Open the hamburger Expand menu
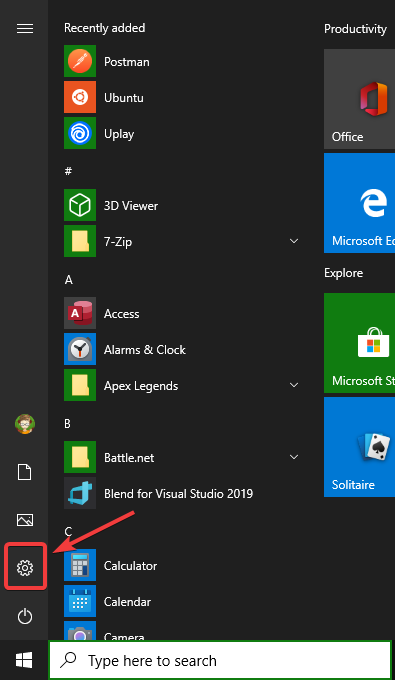395x680 pixels. tap(25, 29)
